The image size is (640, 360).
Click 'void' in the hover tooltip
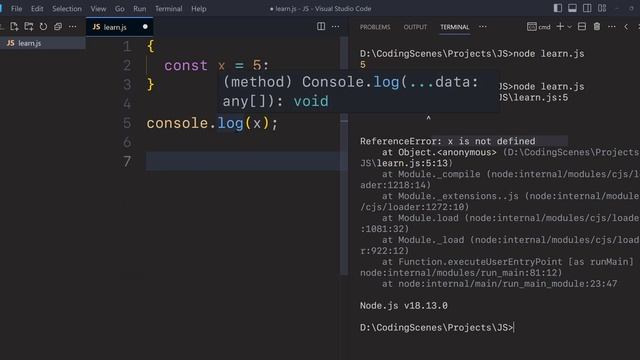tap(311, 101)
